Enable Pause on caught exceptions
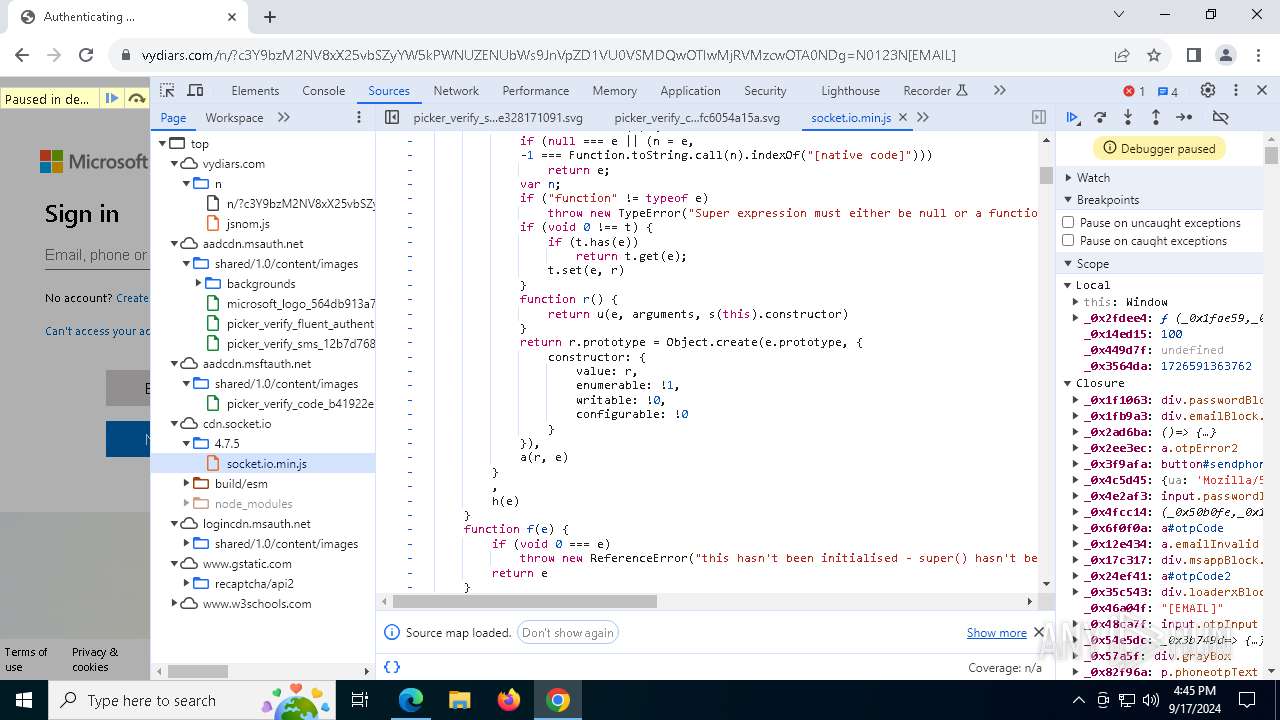This screenshot has height=720, width=1280. pos(1068,240)
